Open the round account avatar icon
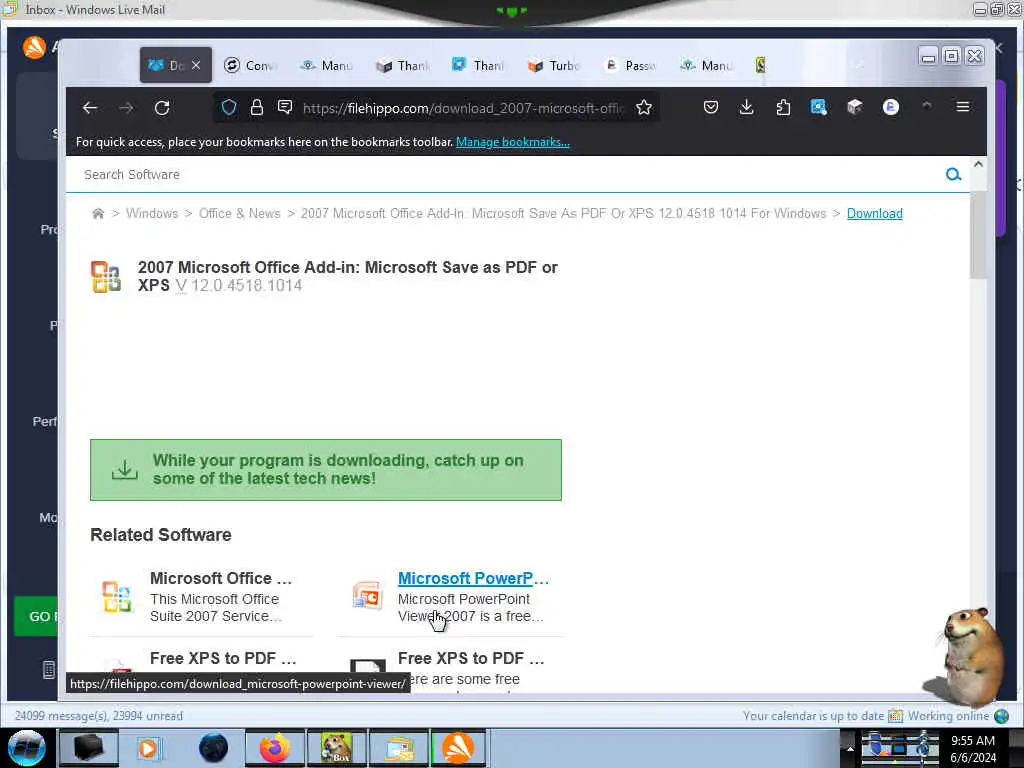Viewport: 1024px width, 768px height. (x=891, y=107)
